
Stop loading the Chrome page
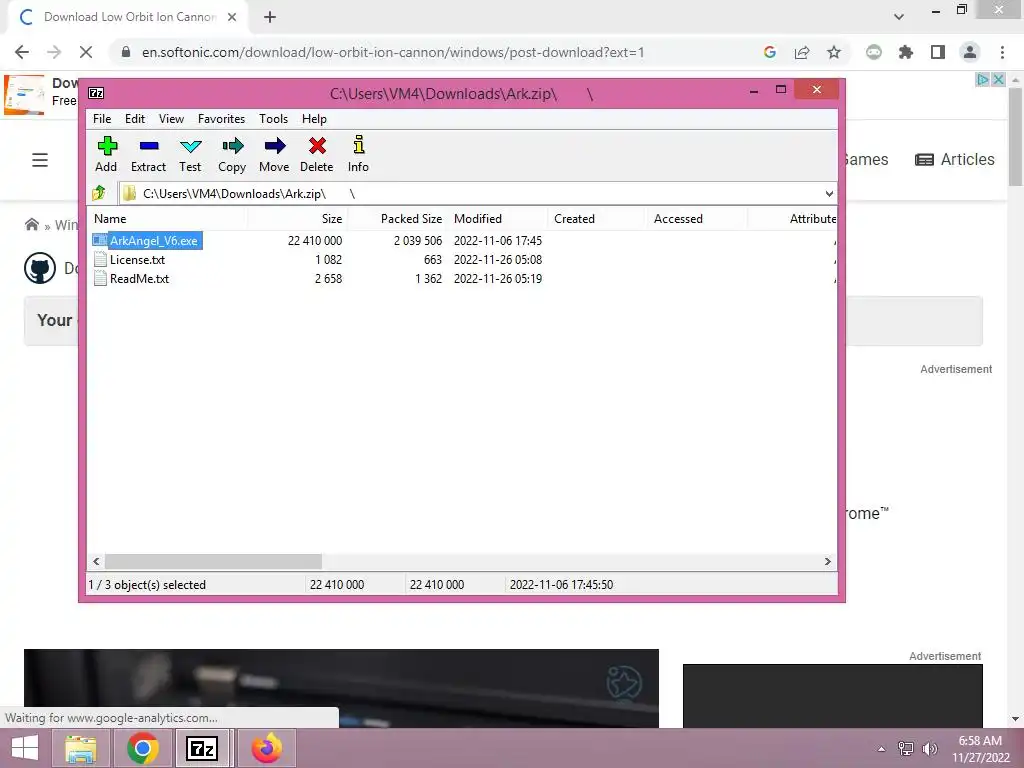[86, 52]
